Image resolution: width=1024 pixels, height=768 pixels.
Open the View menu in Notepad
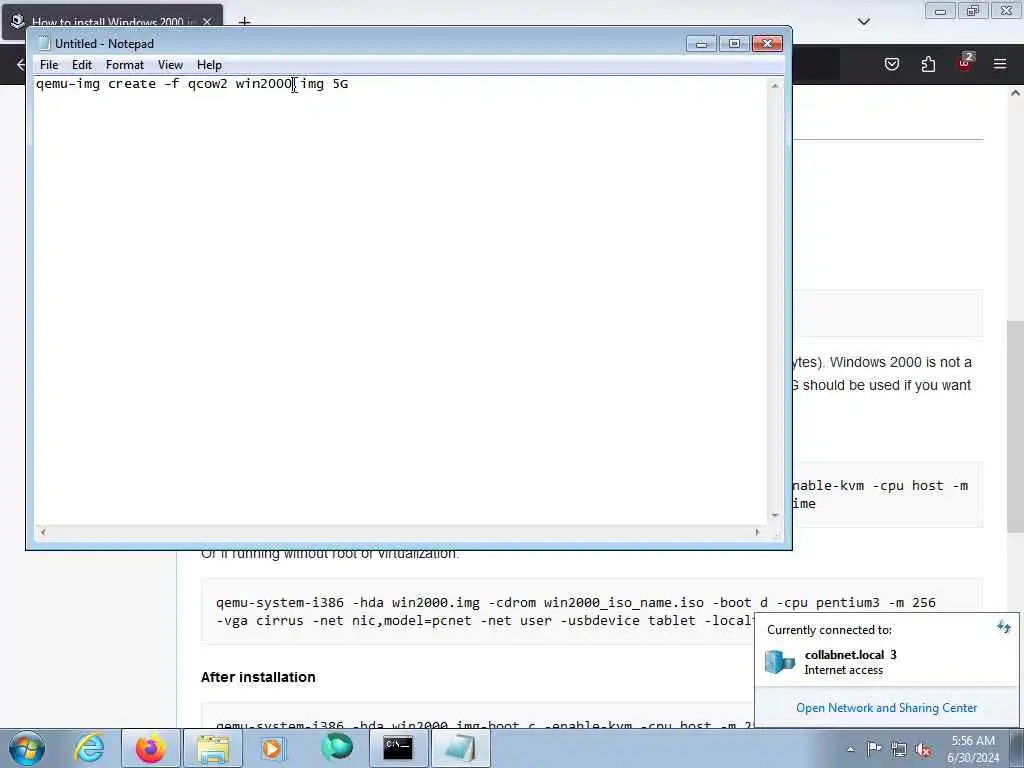tap(170, 65)
